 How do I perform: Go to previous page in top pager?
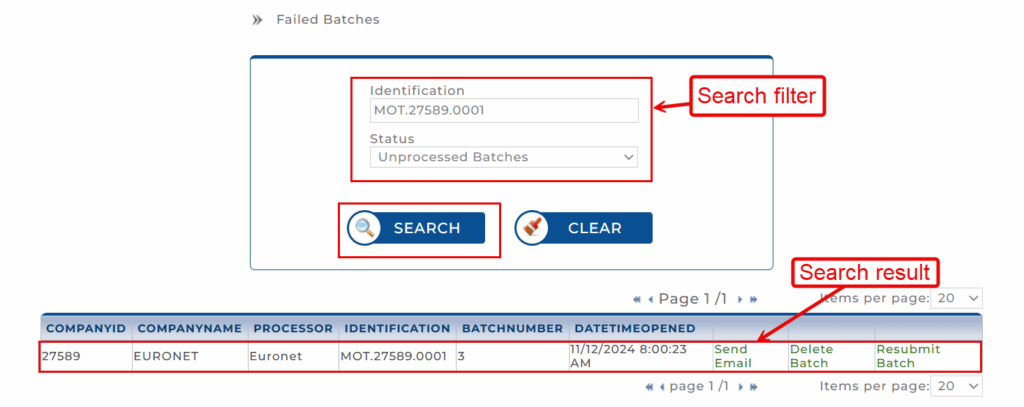click(650, 299)
